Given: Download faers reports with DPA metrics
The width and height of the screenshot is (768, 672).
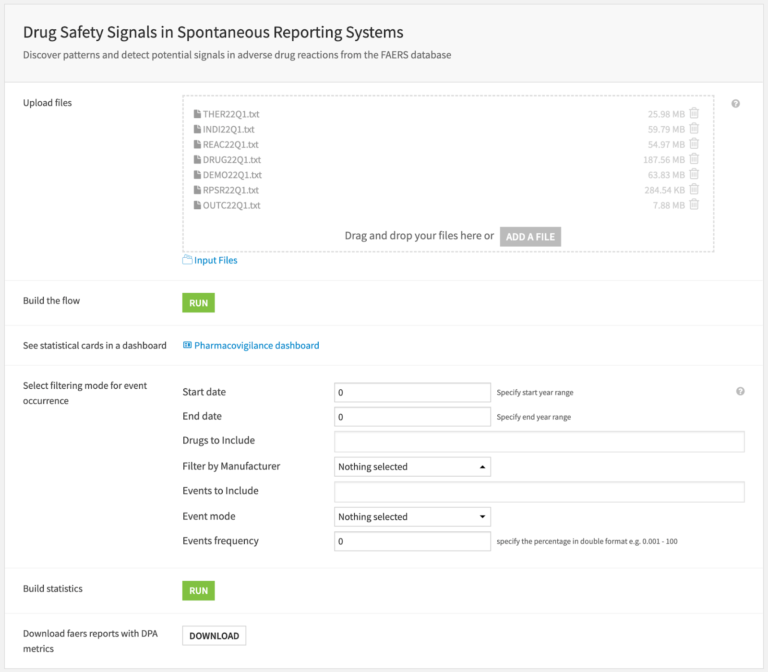Looking at the screenshot, I should point(214,636).
